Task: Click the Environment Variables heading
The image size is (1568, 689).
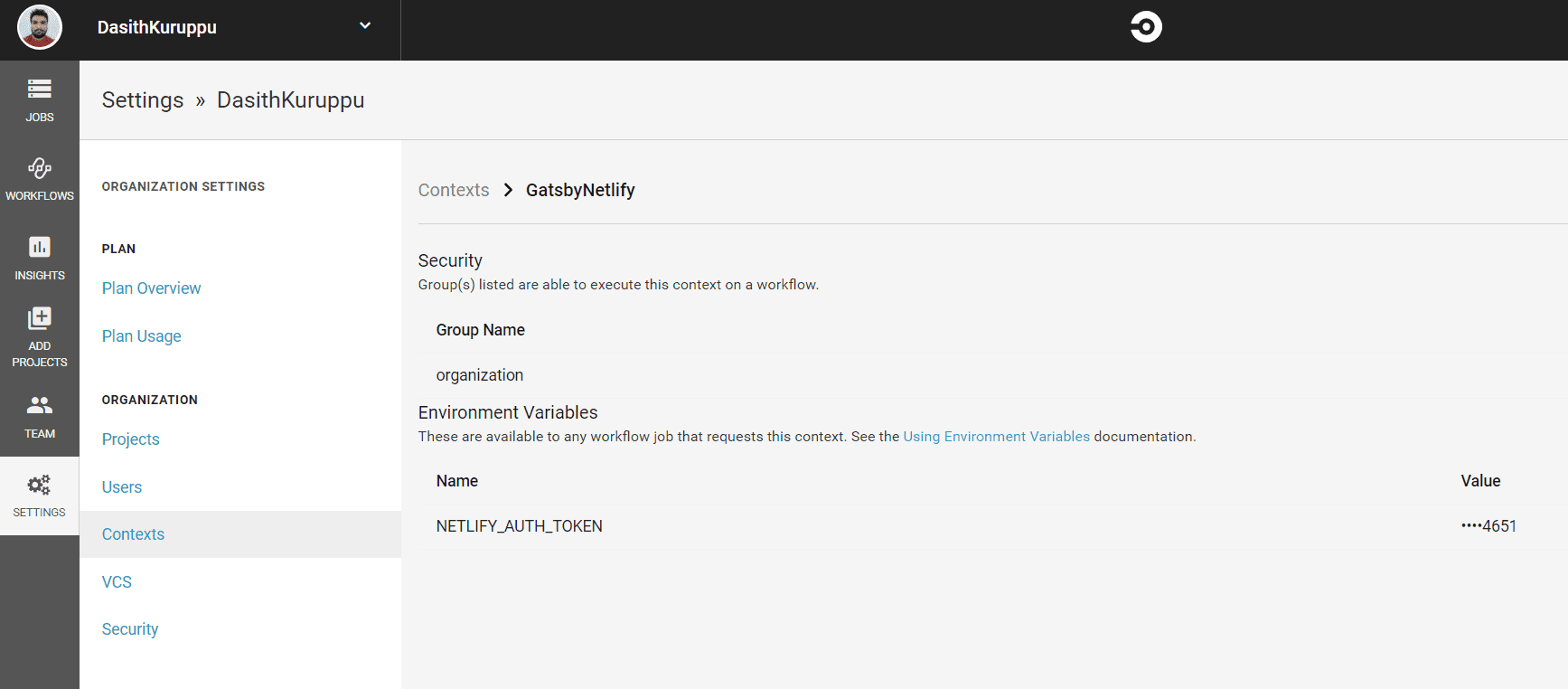Action: (508, 412)
